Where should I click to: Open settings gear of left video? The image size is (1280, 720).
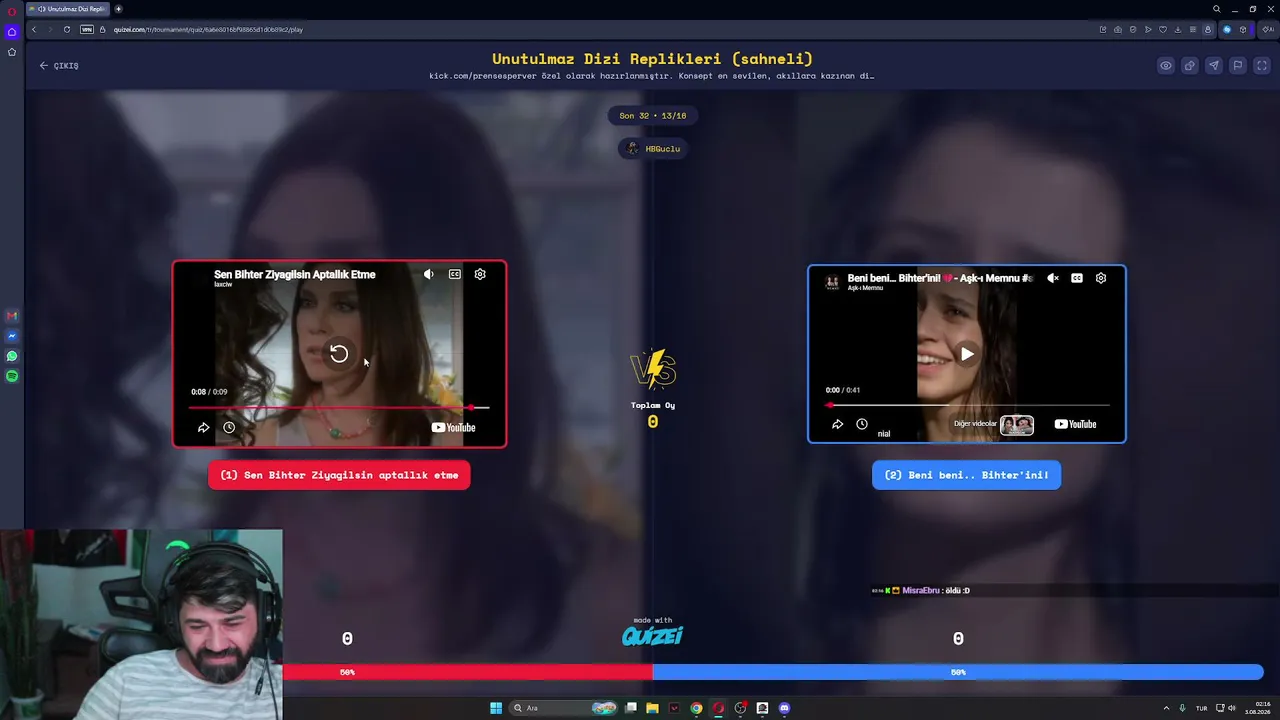coord(480,274)
